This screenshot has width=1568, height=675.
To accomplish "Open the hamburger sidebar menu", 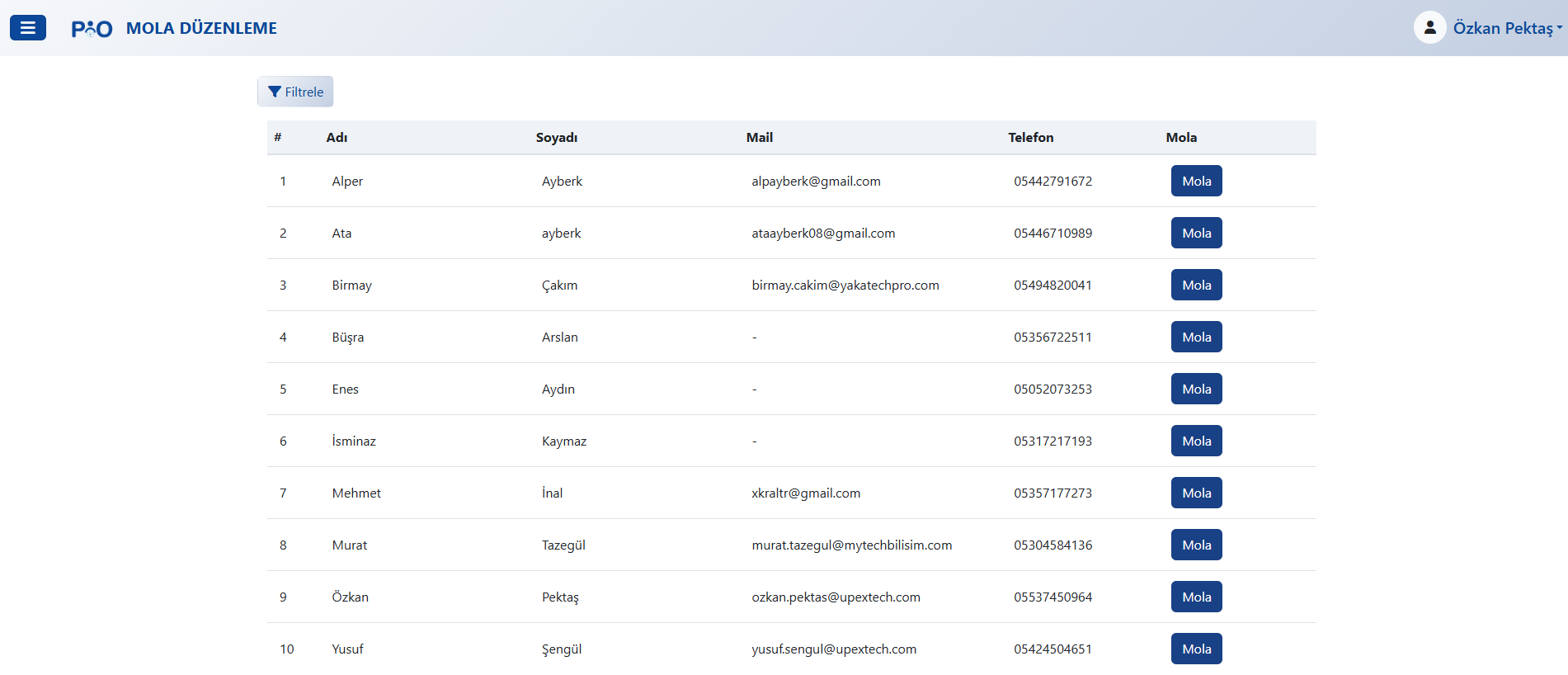I will click(x=28, y=28).
